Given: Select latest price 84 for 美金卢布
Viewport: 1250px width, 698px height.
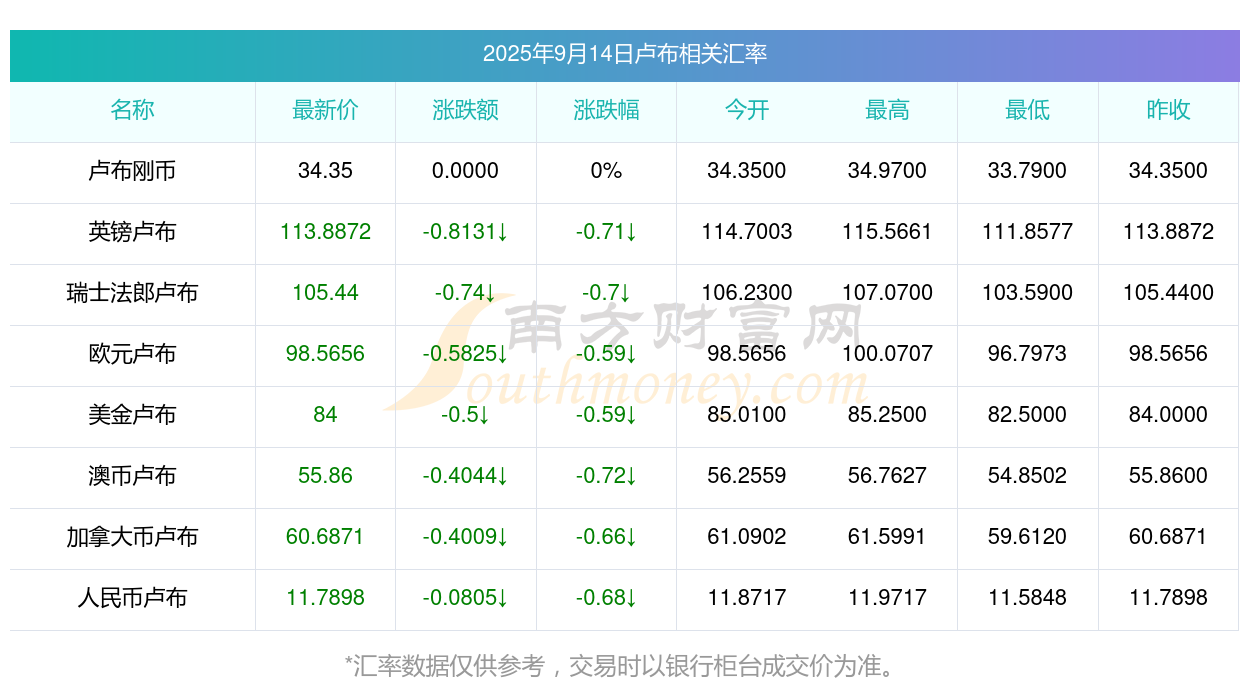Looking at the screenshot, I should pyautogui.click(x=325, y=415).
